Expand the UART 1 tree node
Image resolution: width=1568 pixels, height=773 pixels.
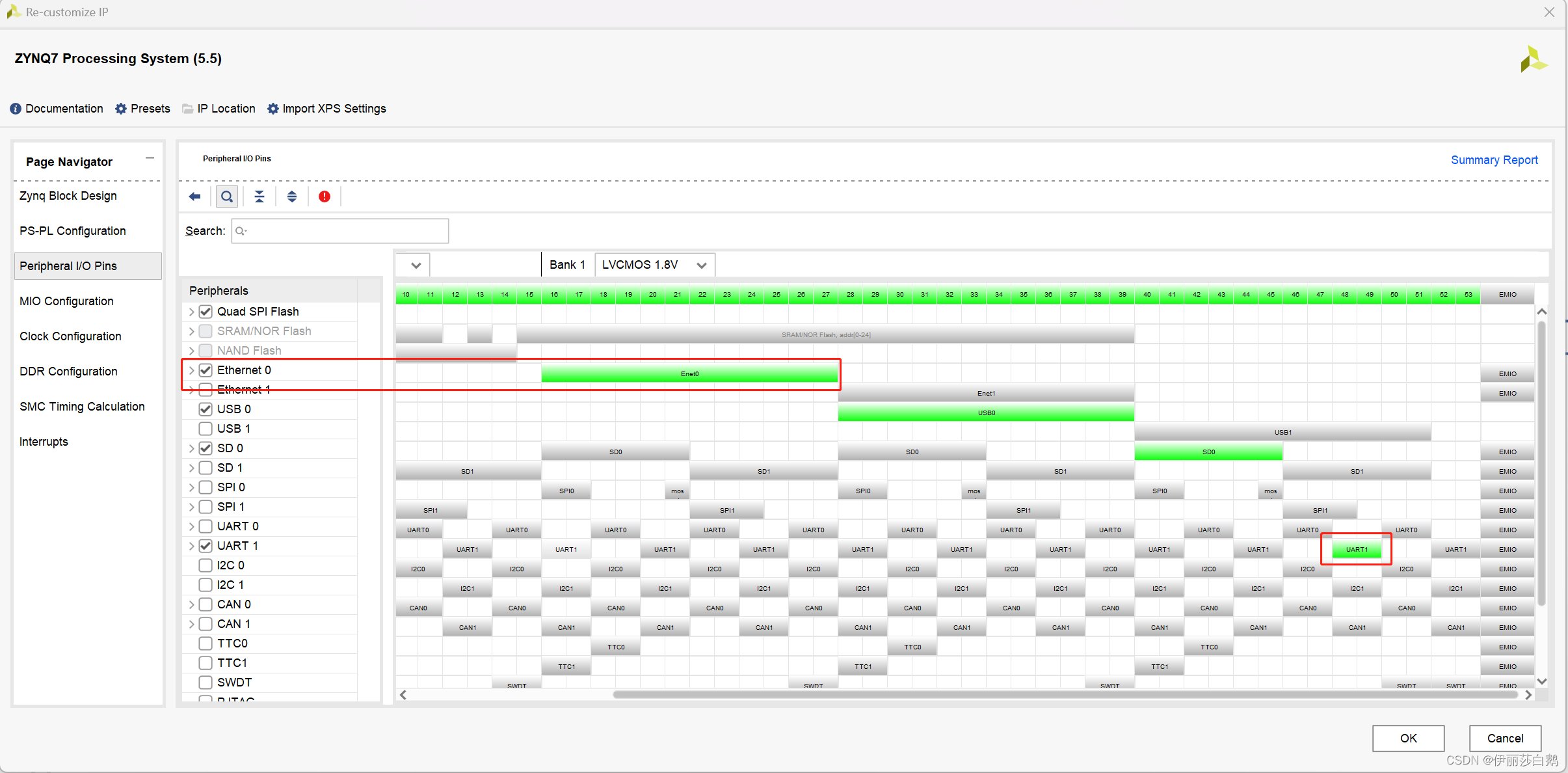pyautogui.click(x=191, y=546)
